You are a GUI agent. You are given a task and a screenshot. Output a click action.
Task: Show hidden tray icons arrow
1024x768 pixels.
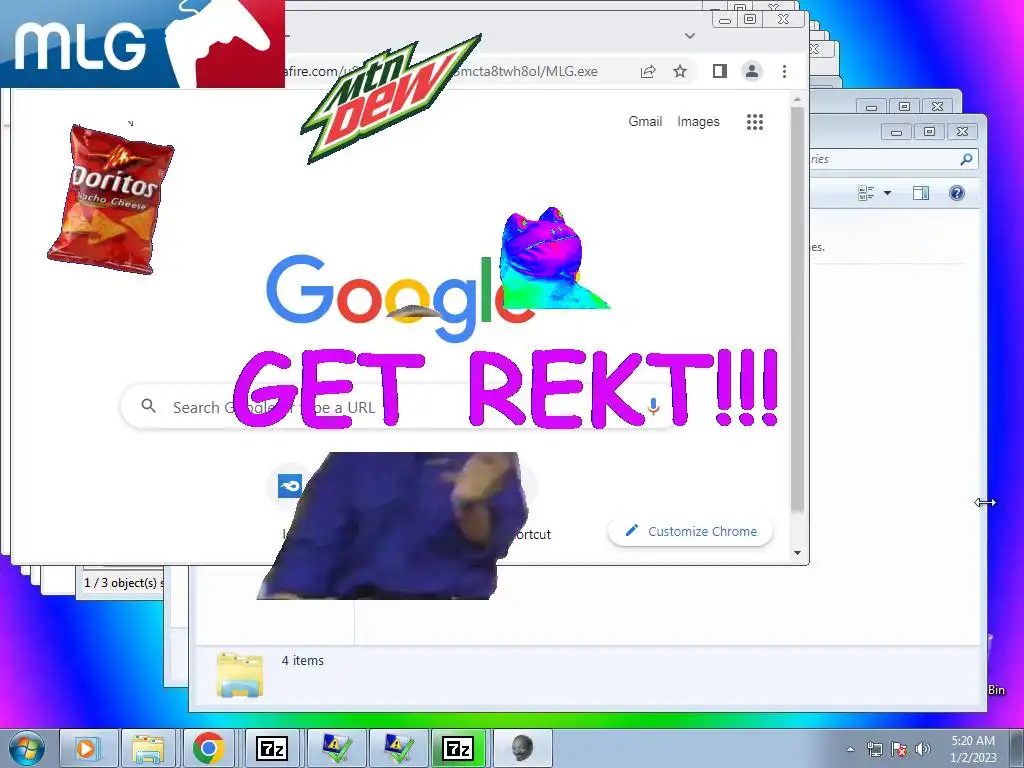point(850,749)
